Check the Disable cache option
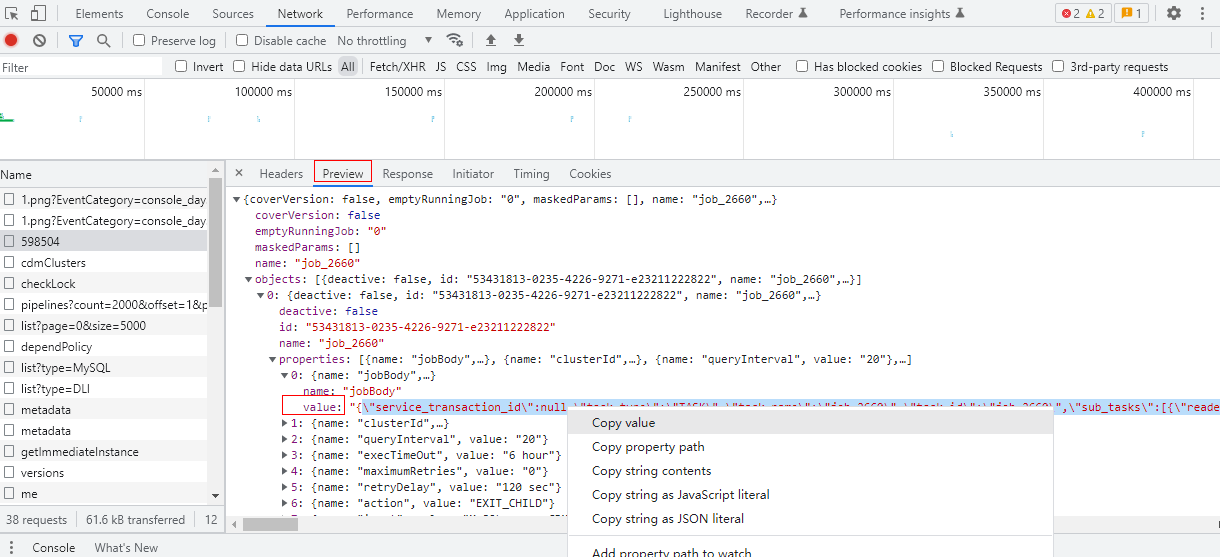This screenshot has width=1220, height=557. point(242,41)
